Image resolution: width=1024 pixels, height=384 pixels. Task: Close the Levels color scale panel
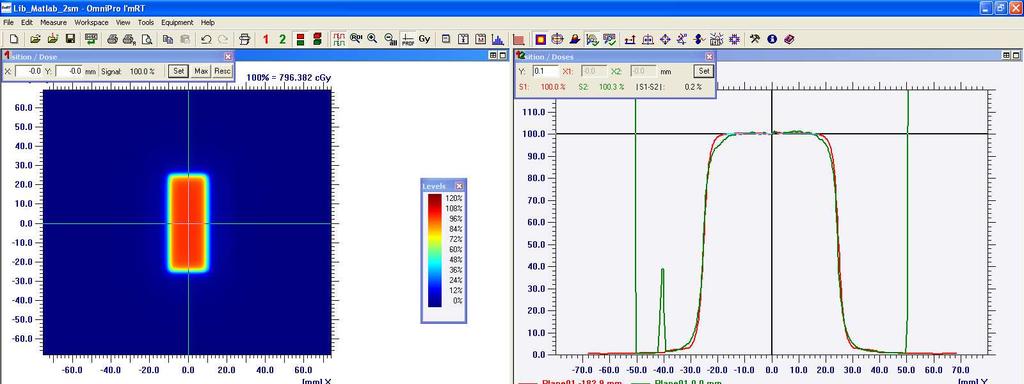(459, 186)
